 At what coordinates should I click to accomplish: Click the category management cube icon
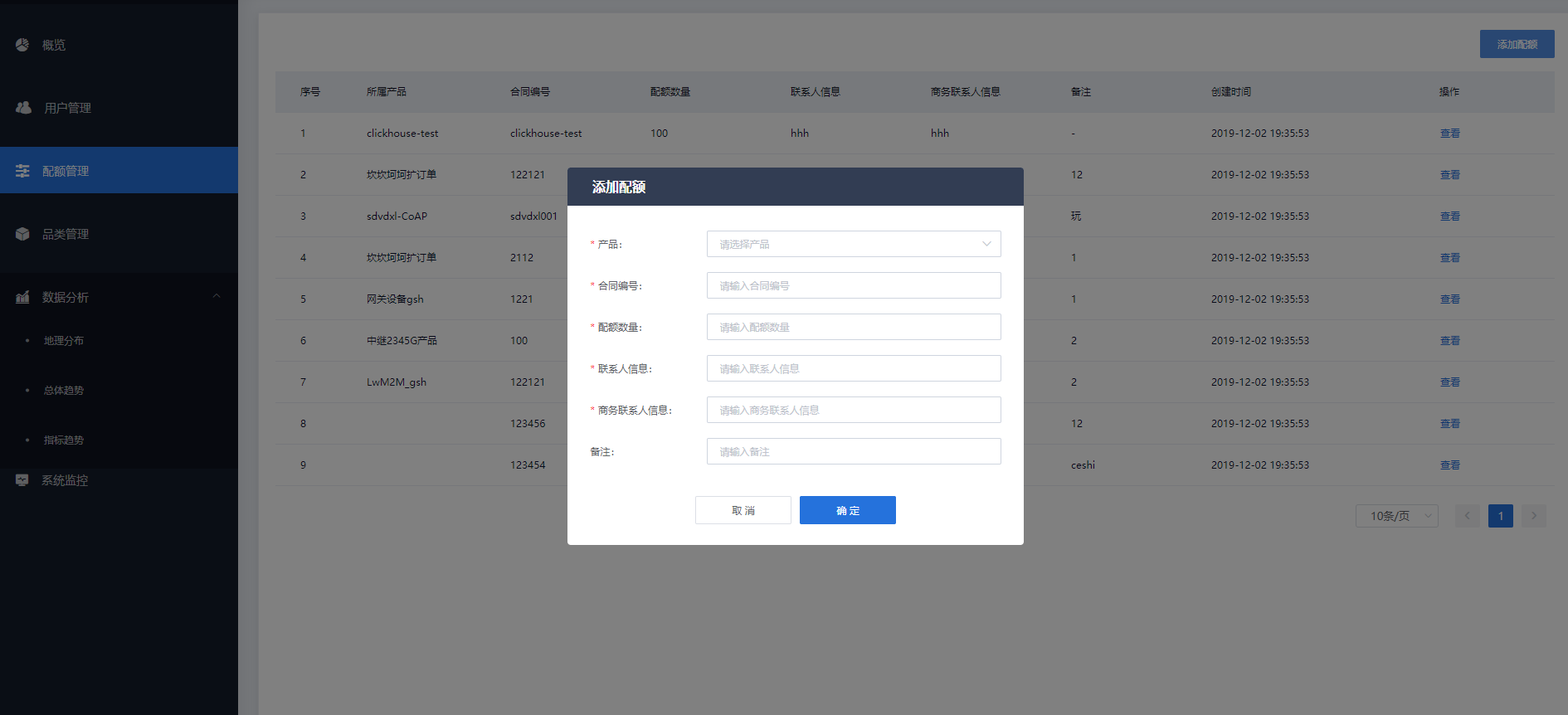coord(22,234)
